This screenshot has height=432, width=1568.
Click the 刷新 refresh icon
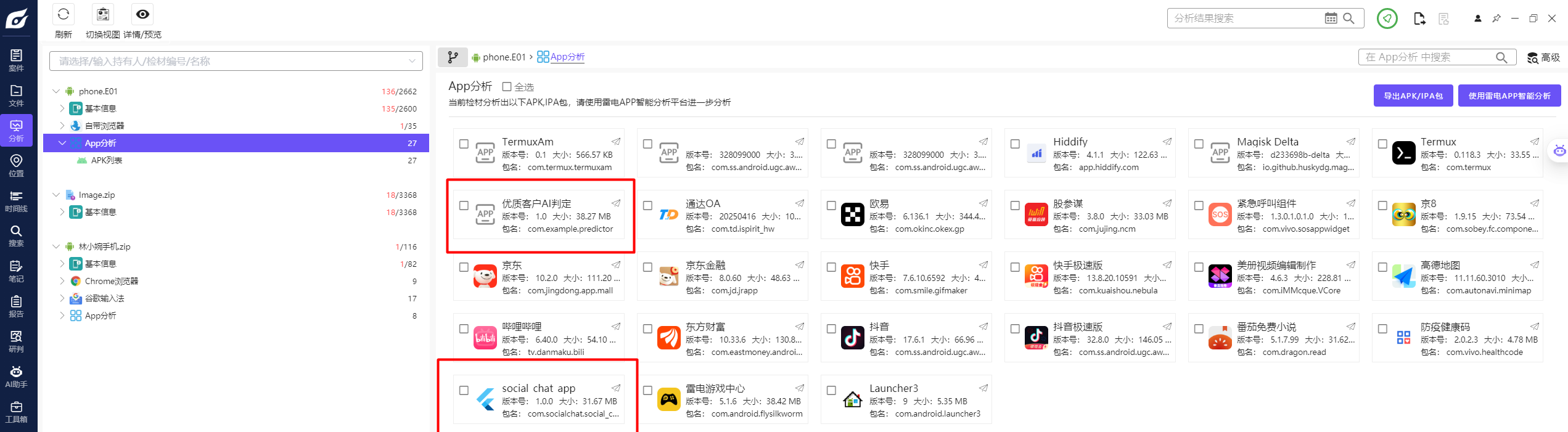64,15
